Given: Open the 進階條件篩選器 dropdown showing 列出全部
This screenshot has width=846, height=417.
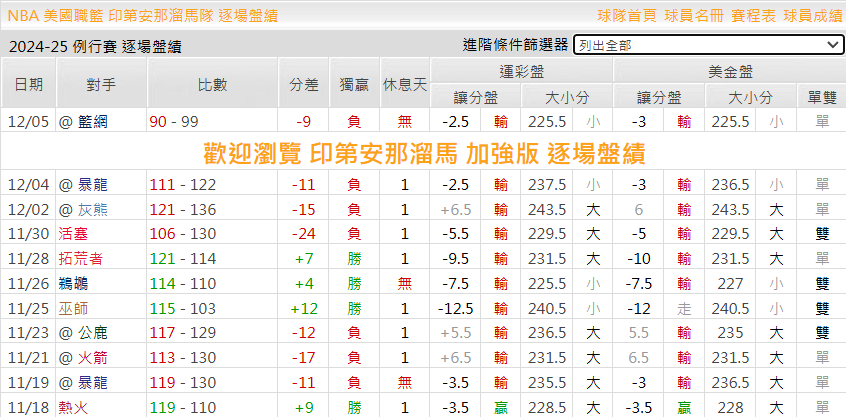Looking at the screenshot, I should [708, 45].
